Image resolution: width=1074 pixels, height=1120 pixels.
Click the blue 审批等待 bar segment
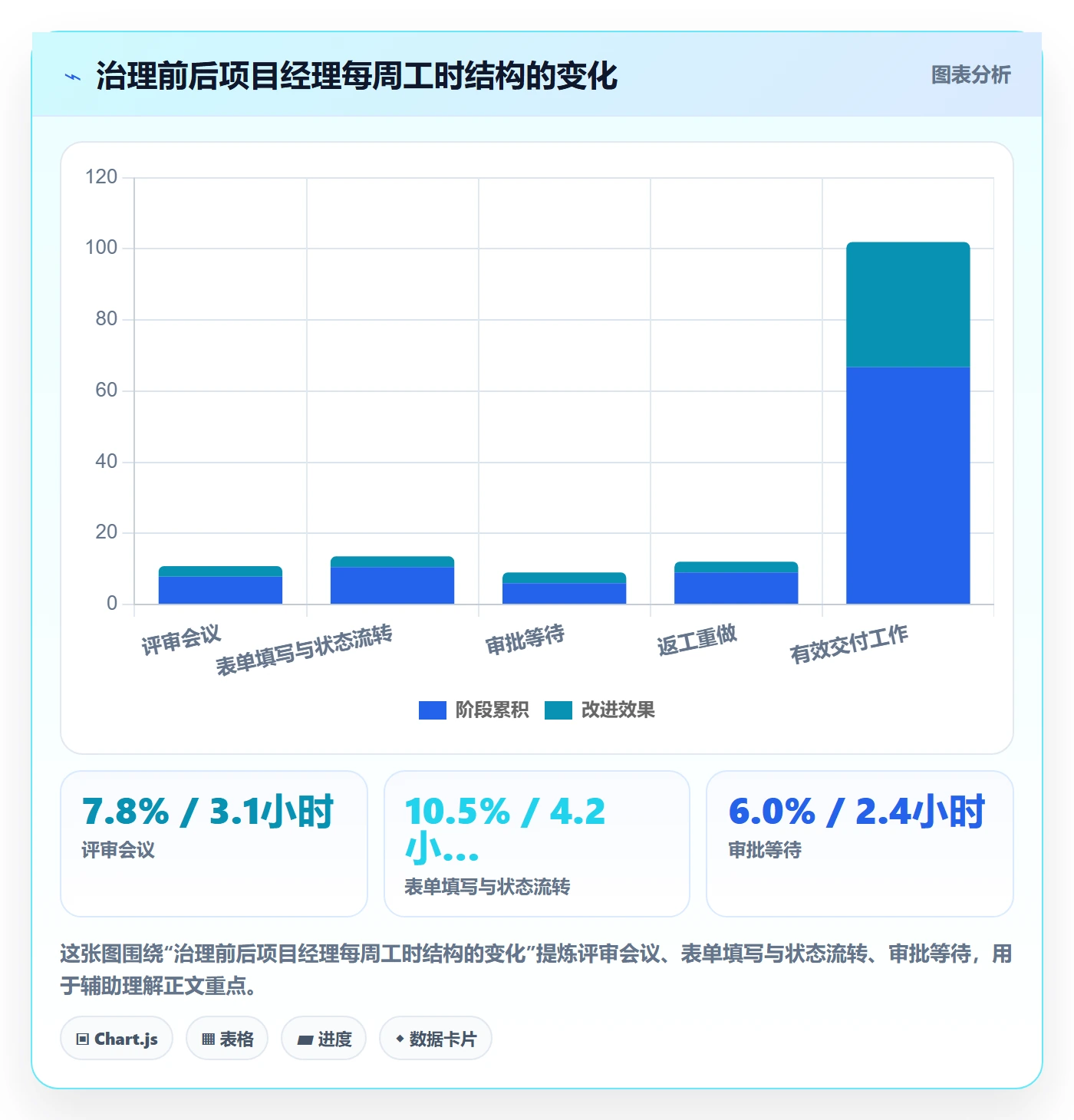564,593
